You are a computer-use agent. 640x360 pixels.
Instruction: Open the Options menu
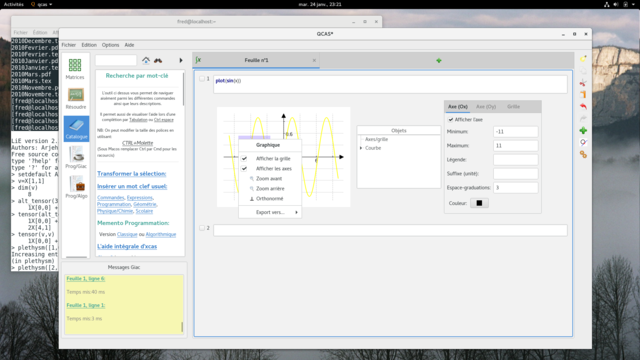111,45
